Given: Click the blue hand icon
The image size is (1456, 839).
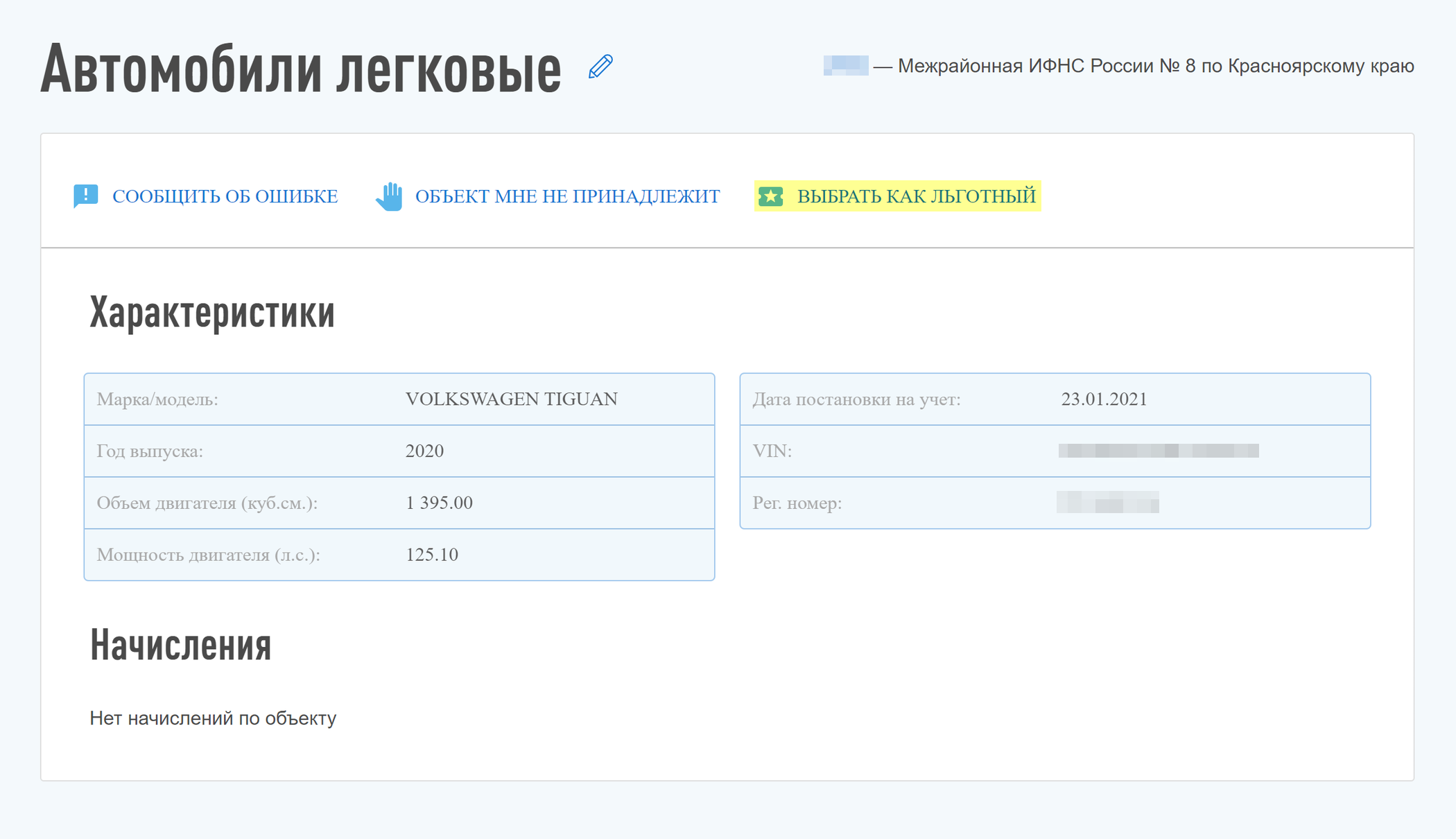Looking at the screenshot, I should [x=389, y=196].
